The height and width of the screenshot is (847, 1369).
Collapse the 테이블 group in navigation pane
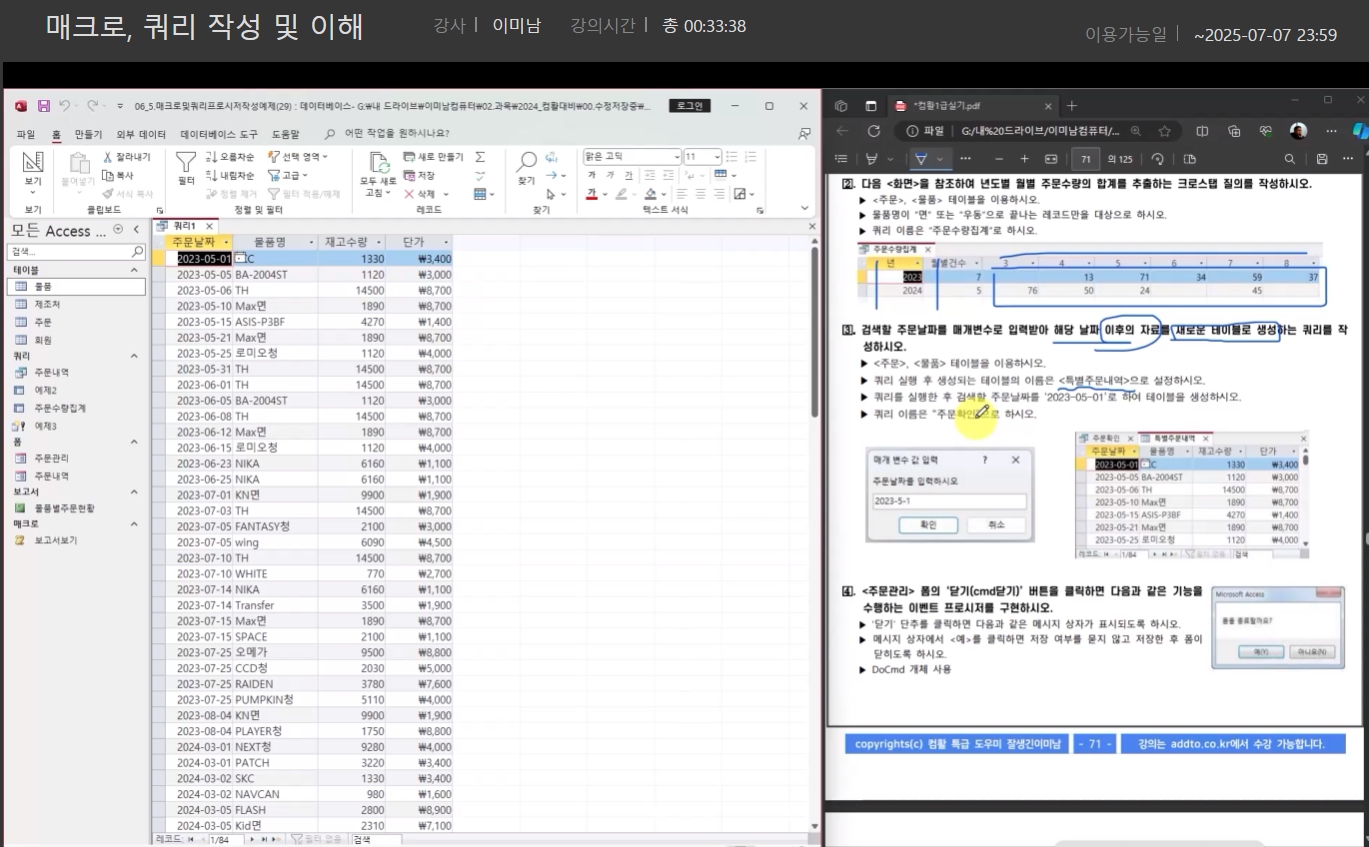pyautogui.click(x=135, y=270)
